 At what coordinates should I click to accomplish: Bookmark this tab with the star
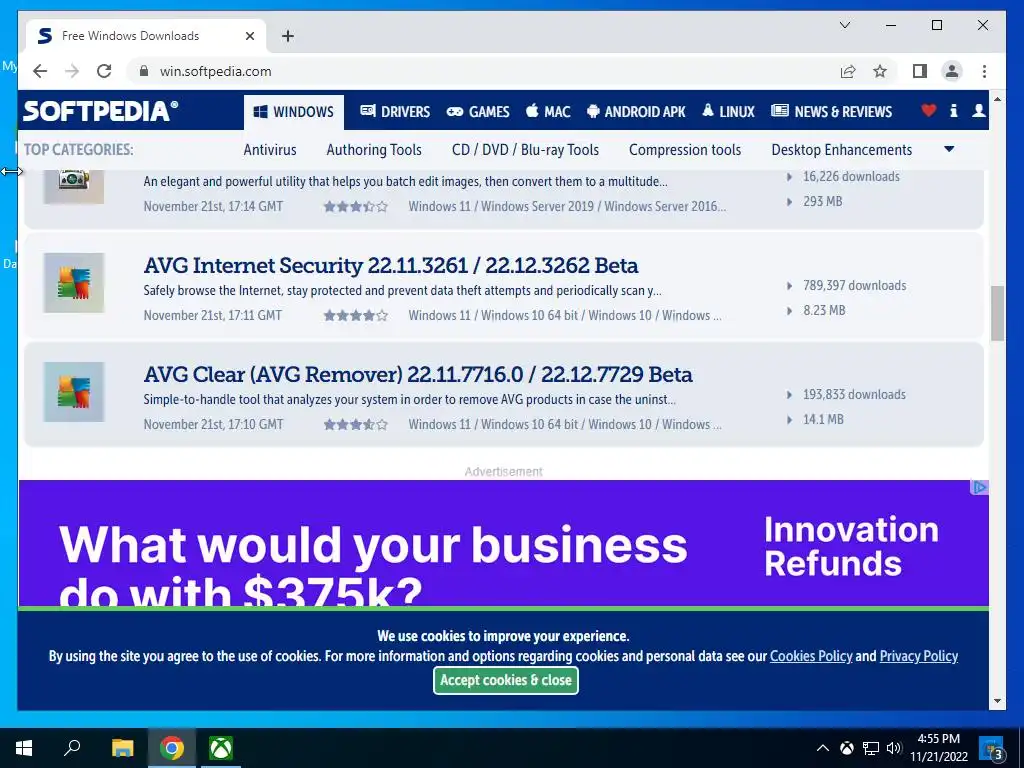click(880, 71)
